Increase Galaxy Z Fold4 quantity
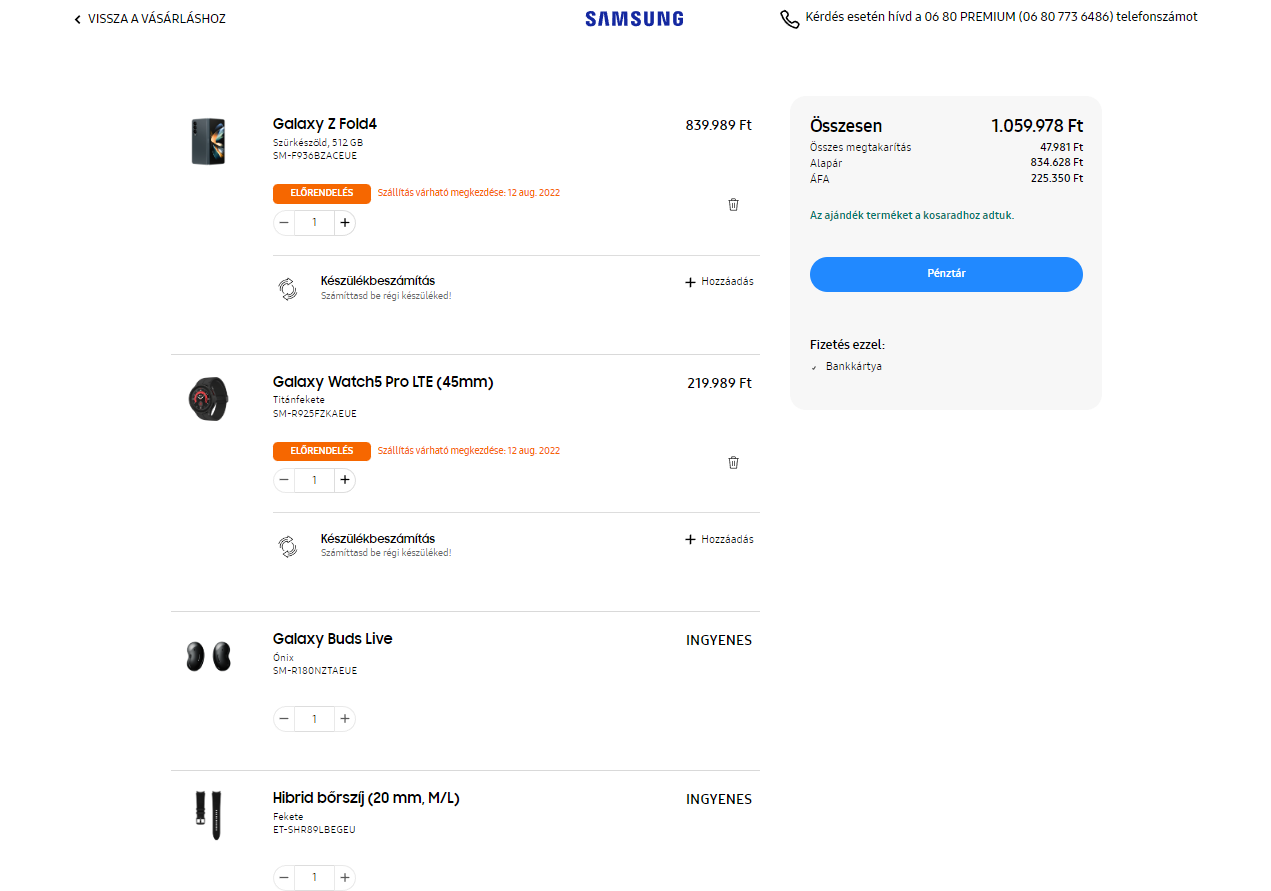This screenshot has height=891, width=1271. [x=345, y=223]
